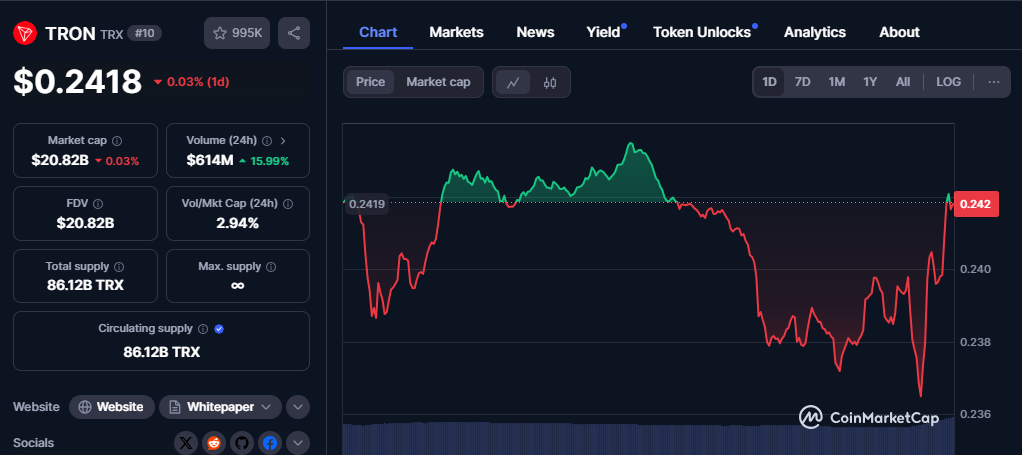
Task: Open the Analytics tab
Action: coord(815,32)
